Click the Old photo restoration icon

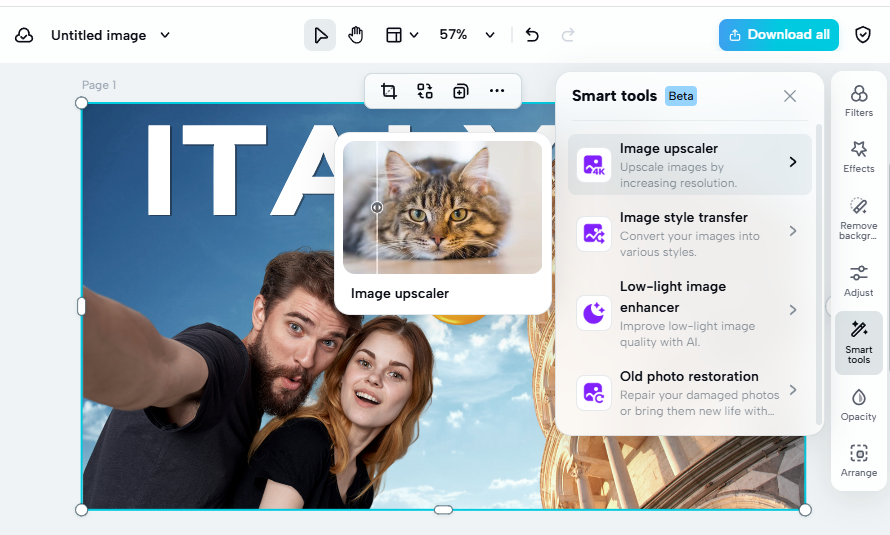[594, 393]
